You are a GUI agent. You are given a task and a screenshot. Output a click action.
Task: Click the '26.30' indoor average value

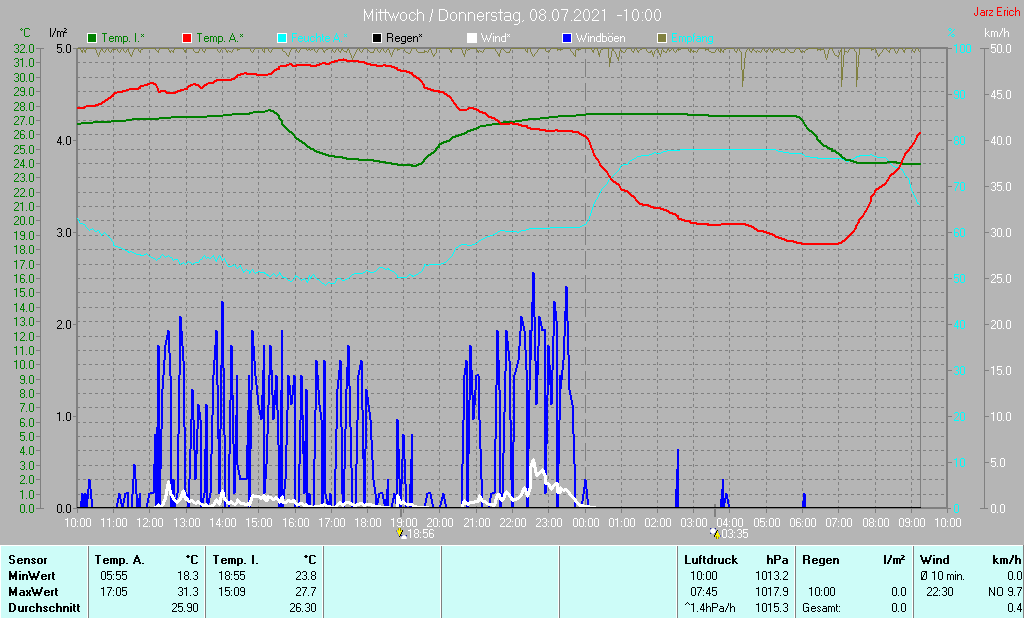click(x=302, y=608)
